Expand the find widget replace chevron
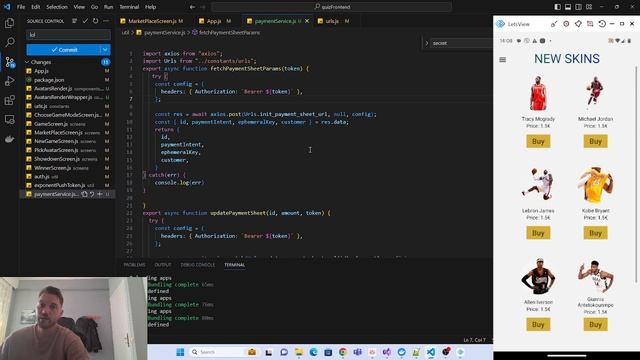Screen dimensions: 640x360 pos(427,43)
